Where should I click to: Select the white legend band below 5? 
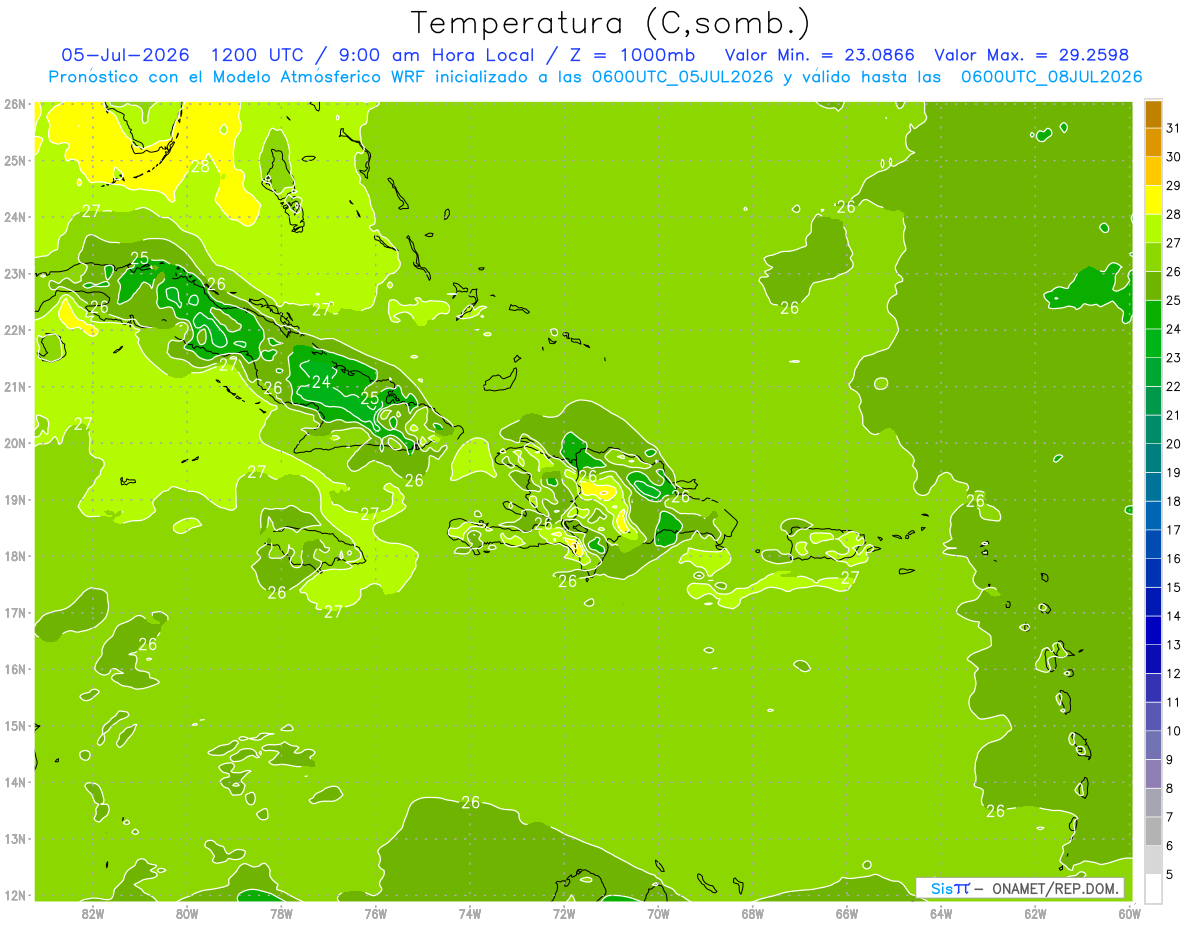[x=1153, y=888]
